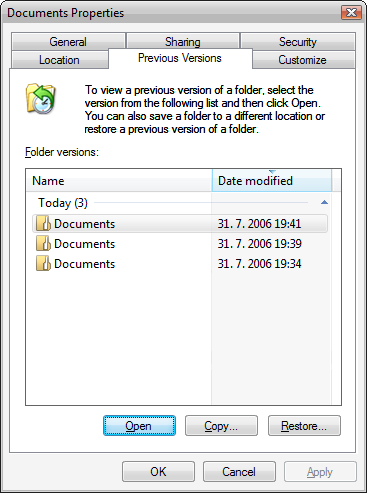Open the Customize tab

pos(302,60)
